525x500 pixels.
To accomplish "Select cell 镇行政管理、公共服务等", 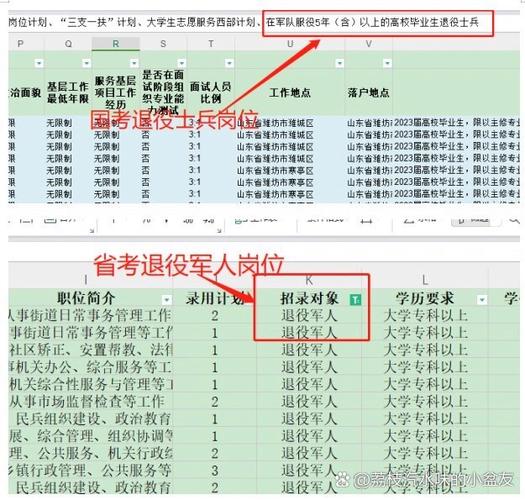I will point(90,471).
